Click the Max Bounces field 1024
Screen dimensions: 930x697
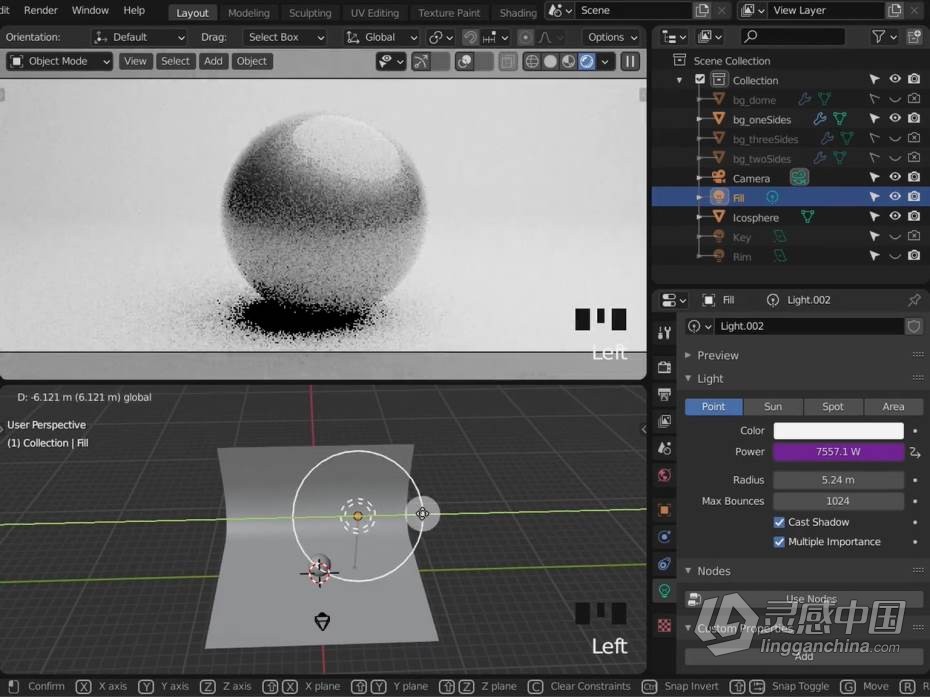pyautogui.click(x=838, y=501)
